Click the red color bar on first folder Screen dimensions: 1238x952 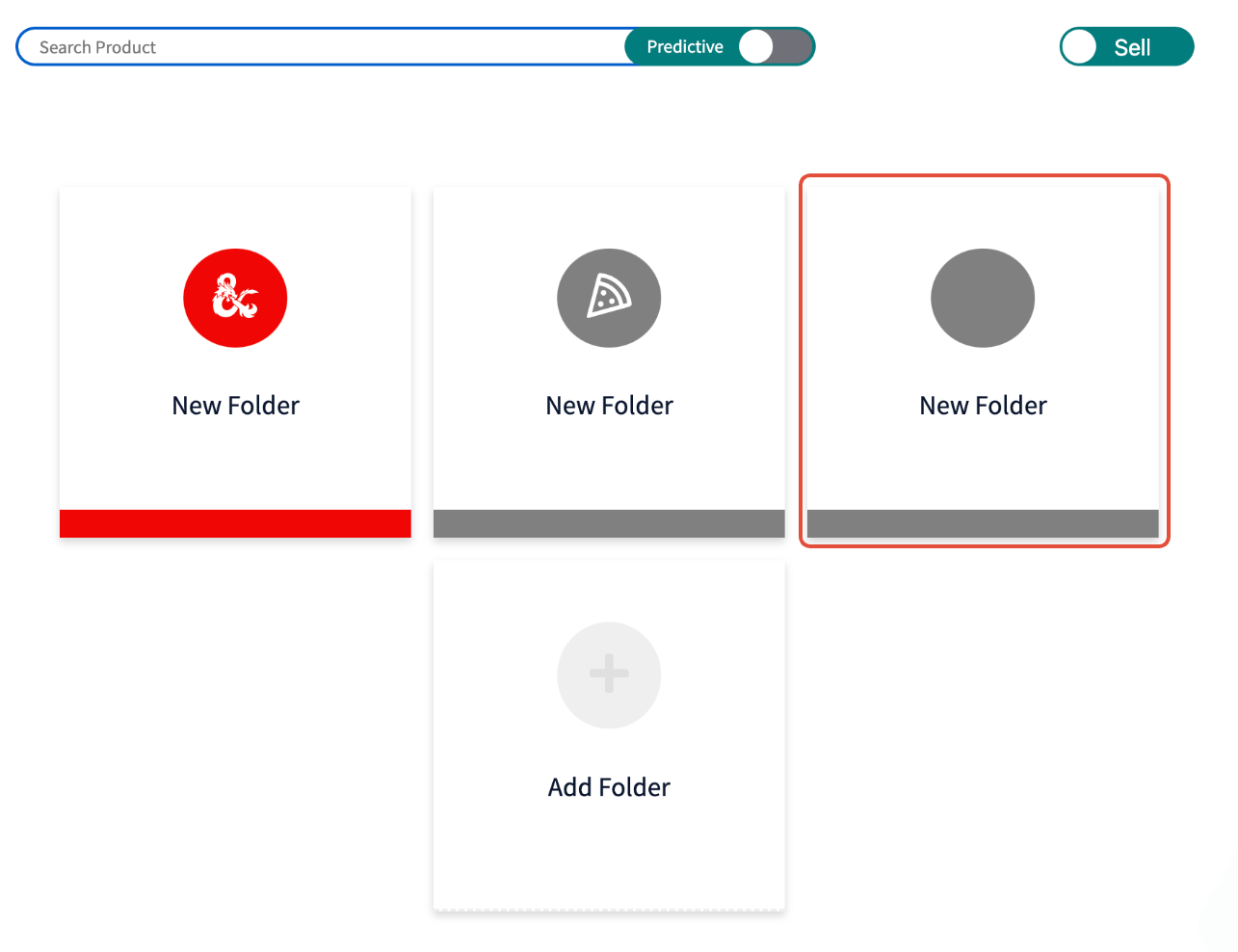click(x=235, y=523)
